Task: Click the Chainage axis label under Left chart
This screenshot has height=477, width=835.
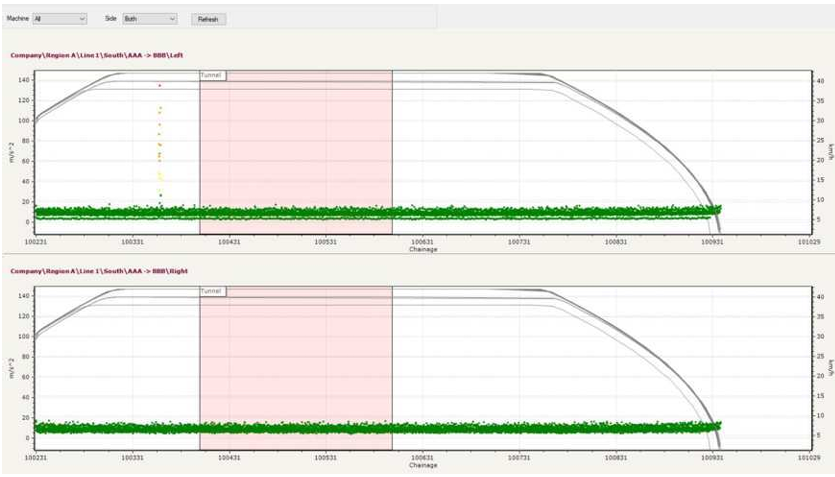Action: click(x=423, y=249)
